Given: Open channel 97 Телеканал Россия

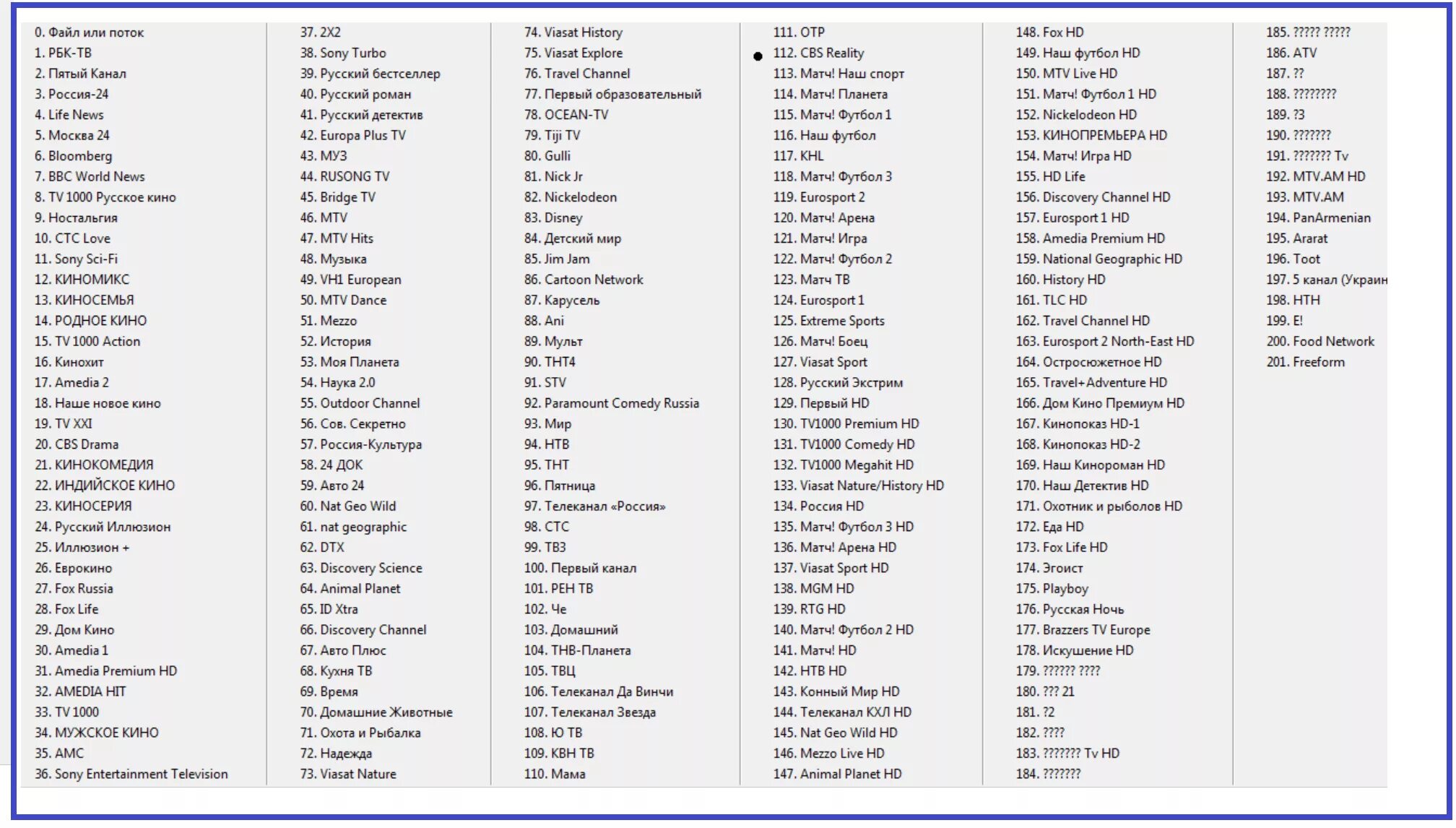Looking at the screenshot, I should [621, 508].
